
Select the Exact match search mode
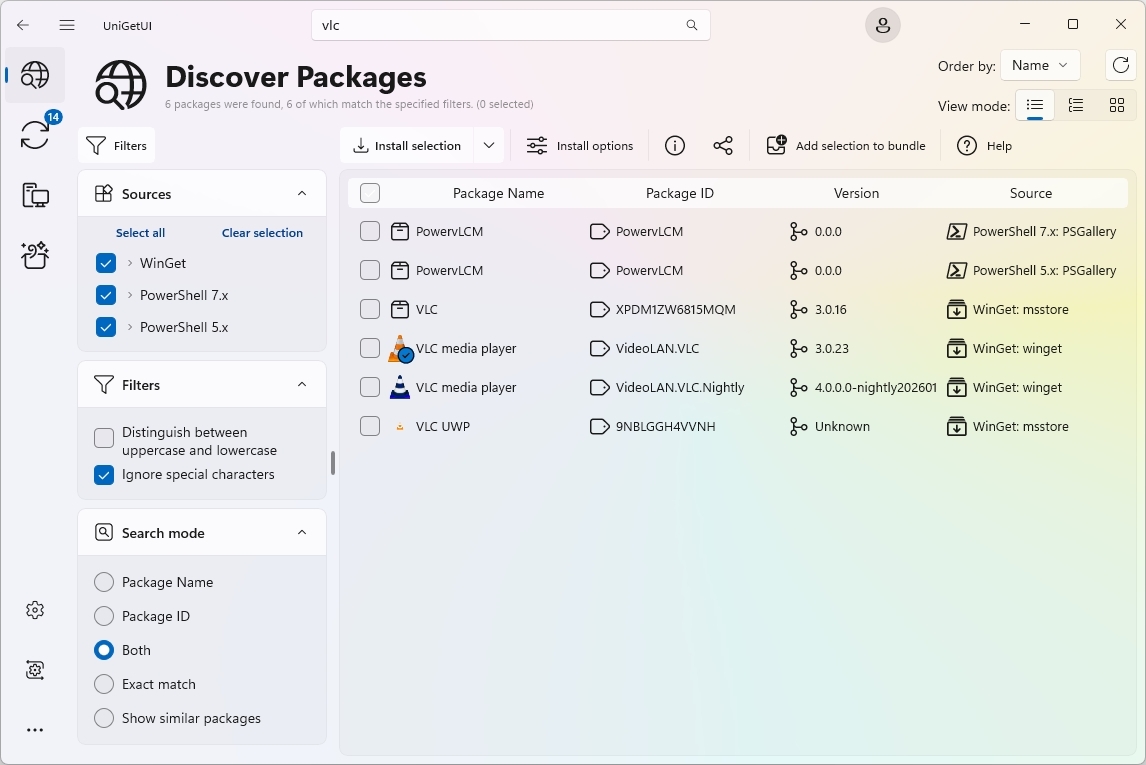[x=104, y=684]
